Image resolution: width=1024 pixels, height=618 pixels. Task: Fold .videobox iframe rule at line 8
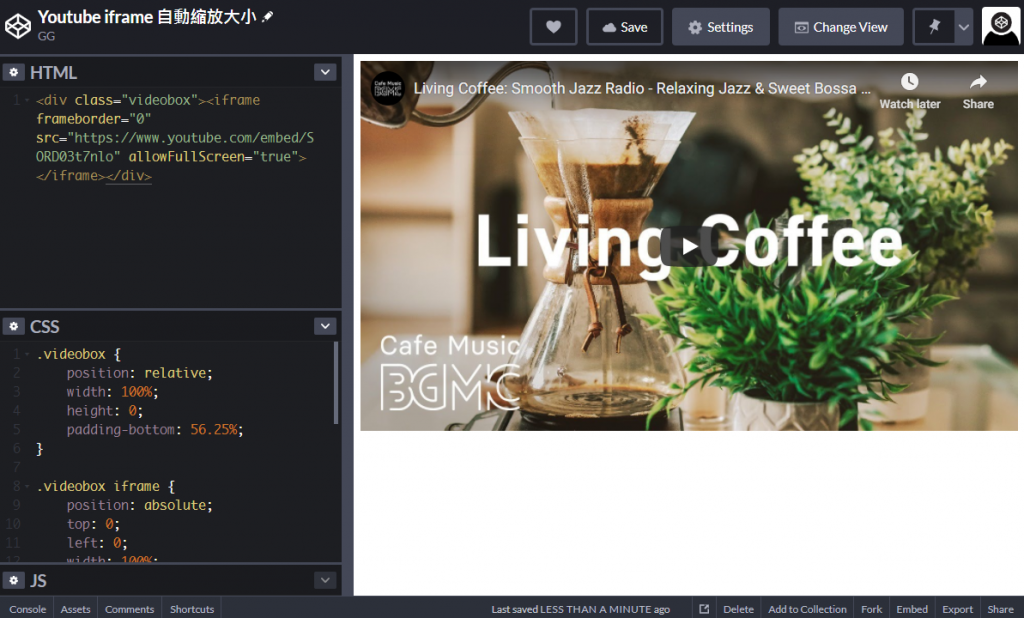[x=27, y=486]
